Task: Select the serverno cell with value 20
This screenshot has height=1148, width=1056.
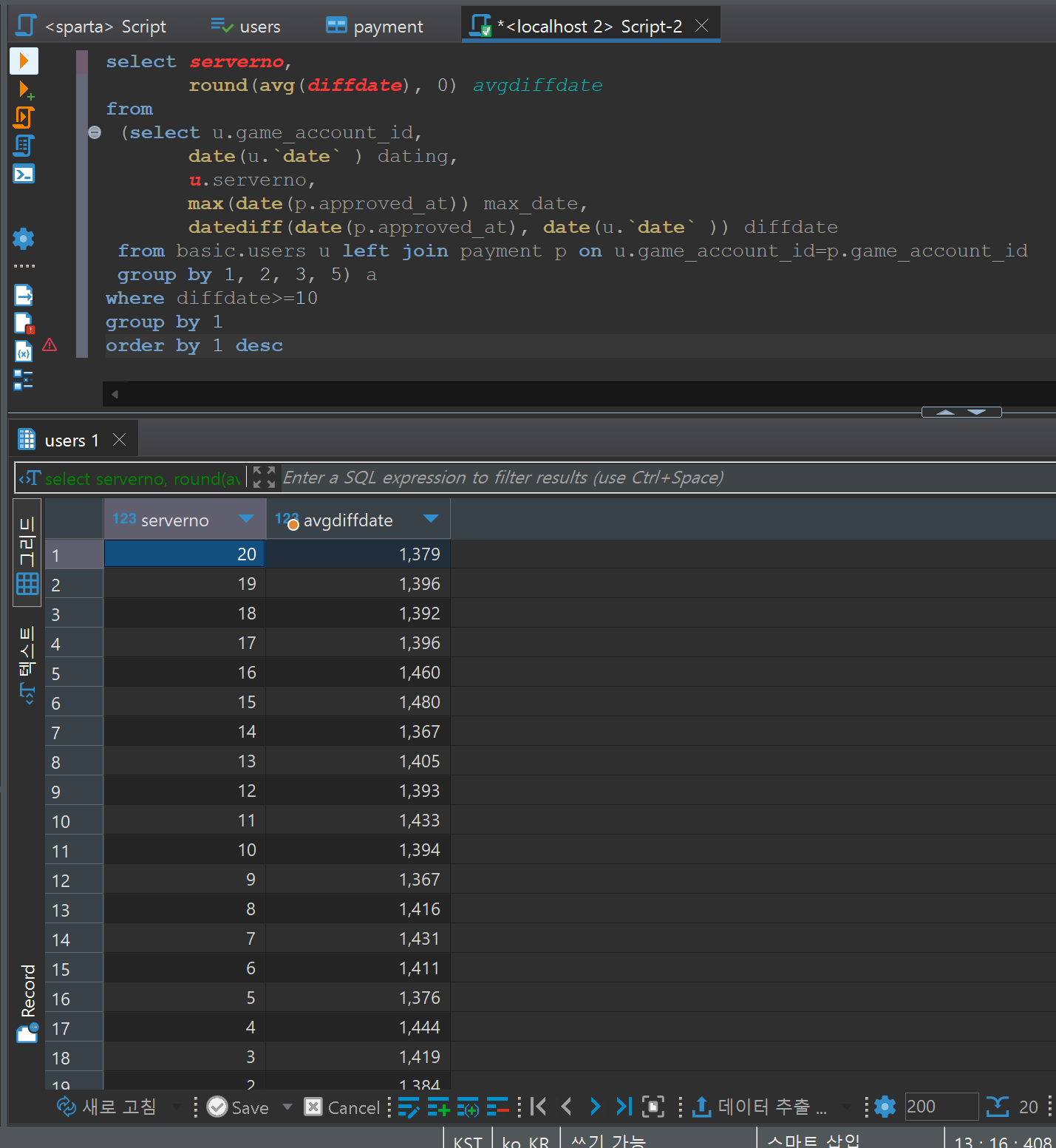Action: point(185,554)
